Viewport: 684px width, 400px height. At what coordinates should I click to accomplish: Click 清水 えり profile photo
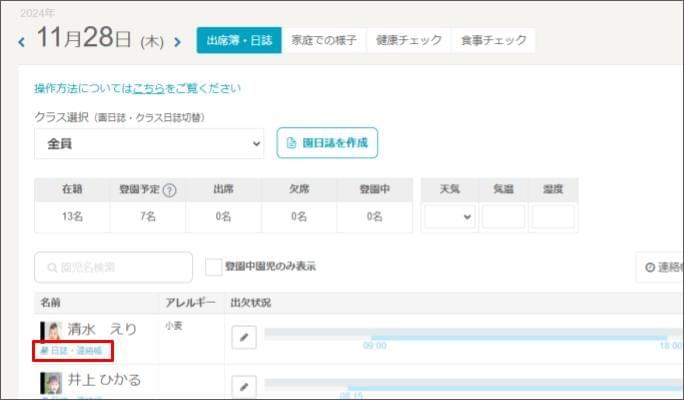coord(50,331)
